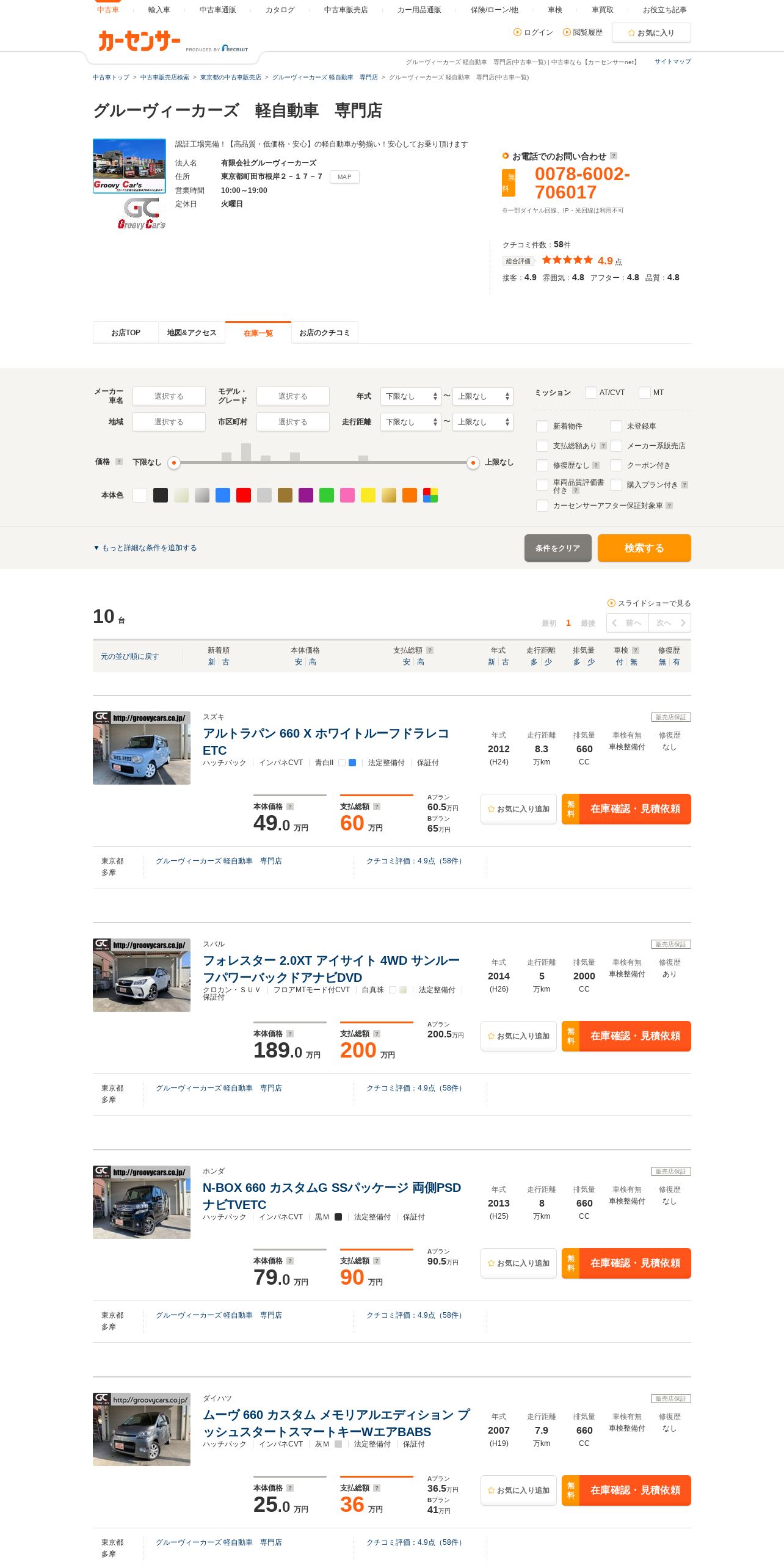Open the メーカー車名 selector
The height and width of the screenshot is (1568, 784).
169,396
